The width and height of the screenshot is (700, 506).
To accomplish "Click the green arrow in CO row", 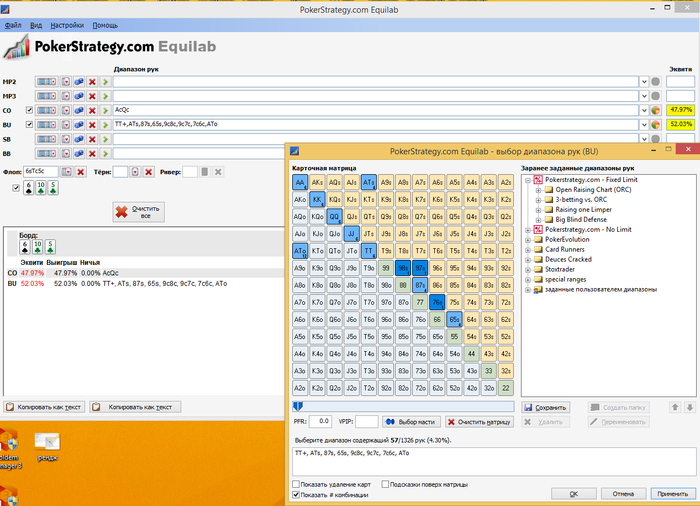I will 105,110.
